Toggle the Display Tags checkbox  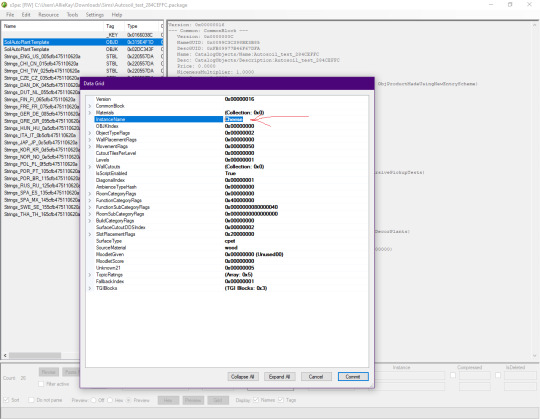point(281,400)
